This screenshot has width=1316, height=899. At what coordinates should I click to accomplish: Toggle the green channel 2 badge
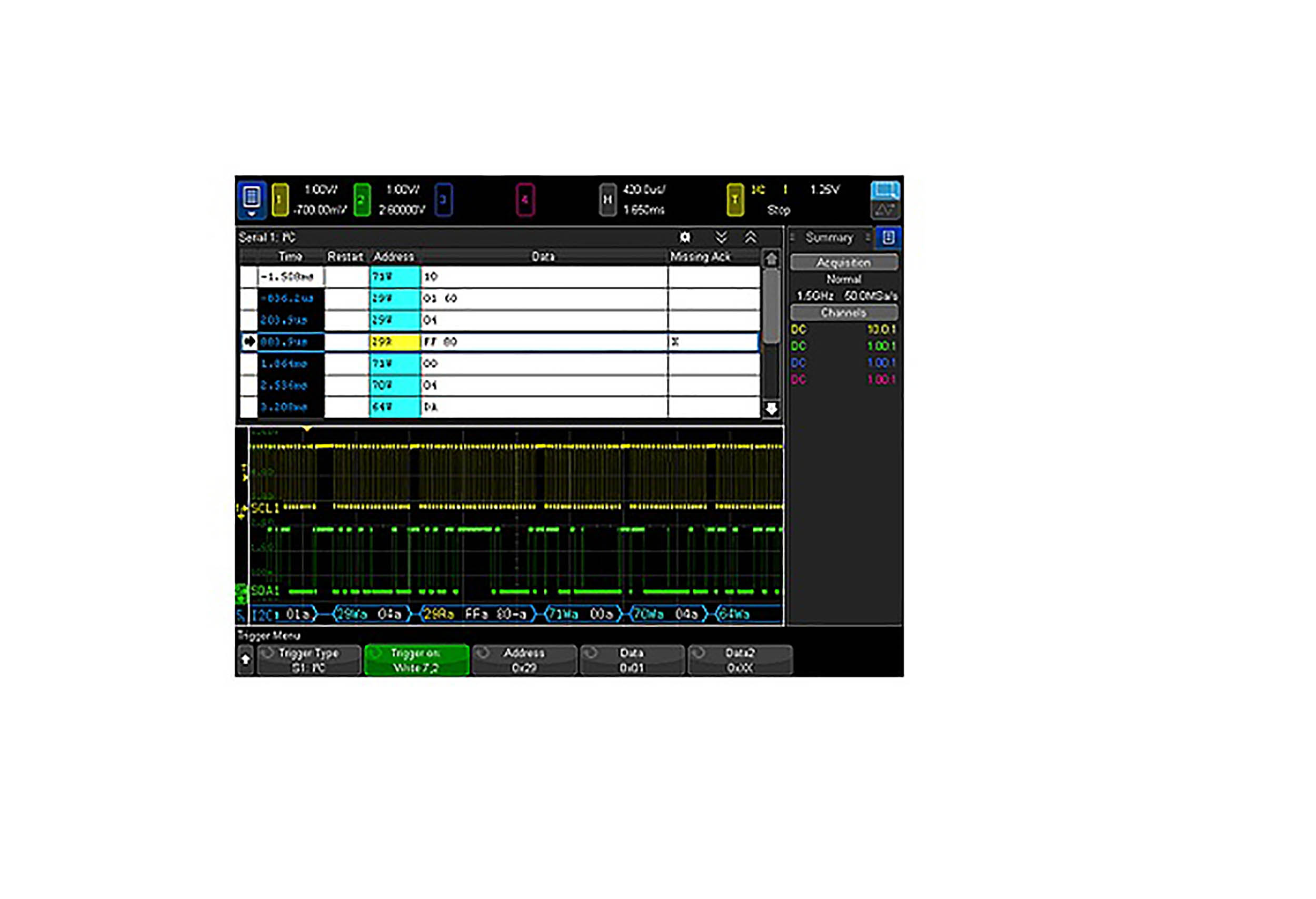(362, 200)
